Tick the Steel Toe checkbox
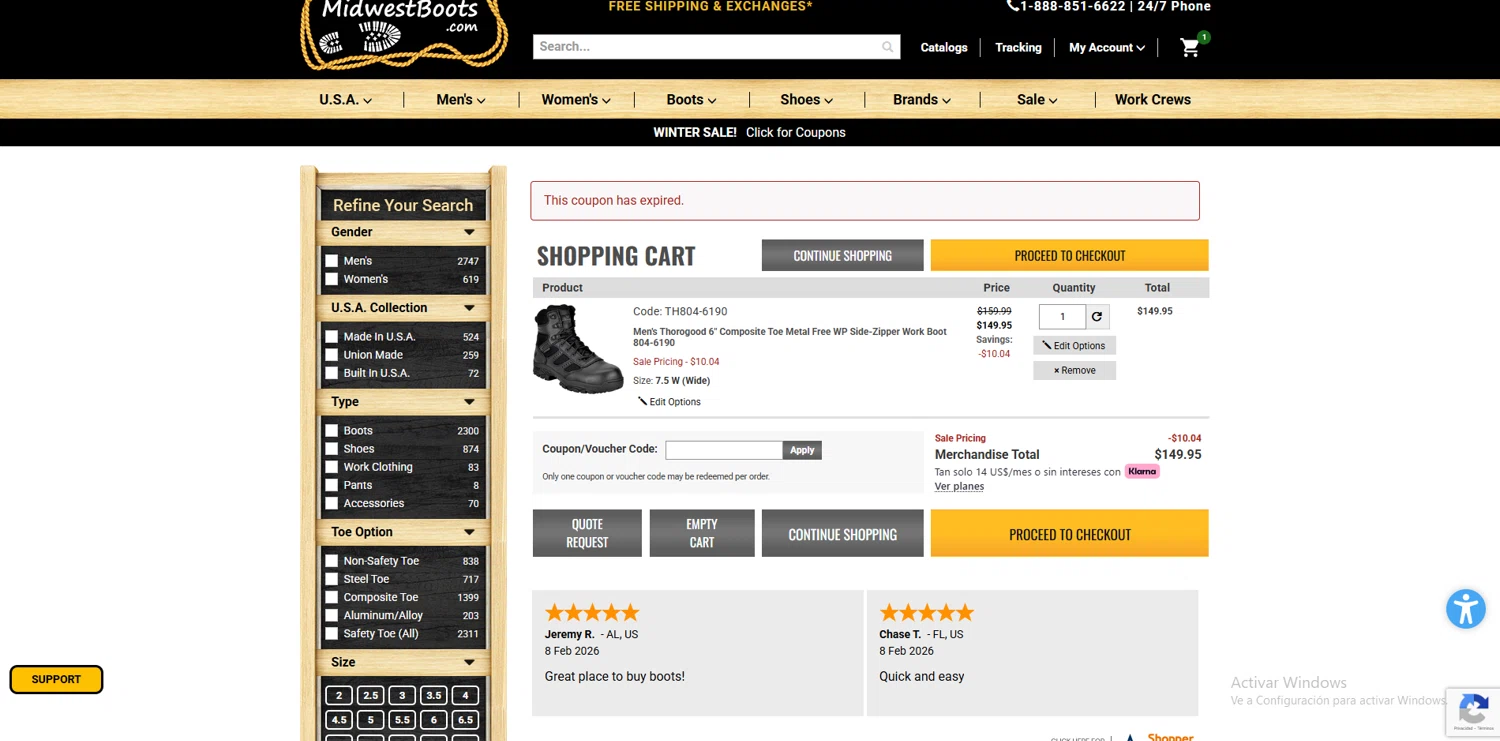Screen dimensions: 1500x741 (x=332, y=579)
